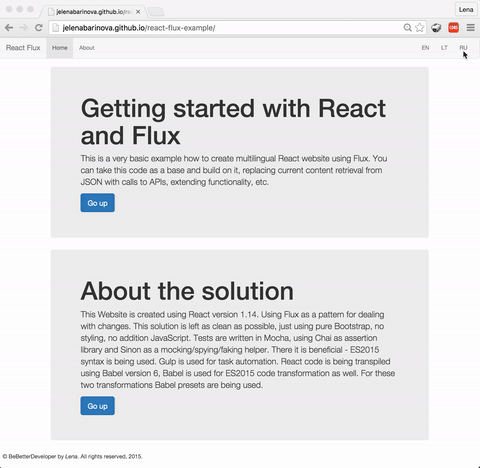Screen dimensions: 480x468
Task: Open the zoom magnifier icon in address bar
Action: pyautogui.click(x=407, y=28)
